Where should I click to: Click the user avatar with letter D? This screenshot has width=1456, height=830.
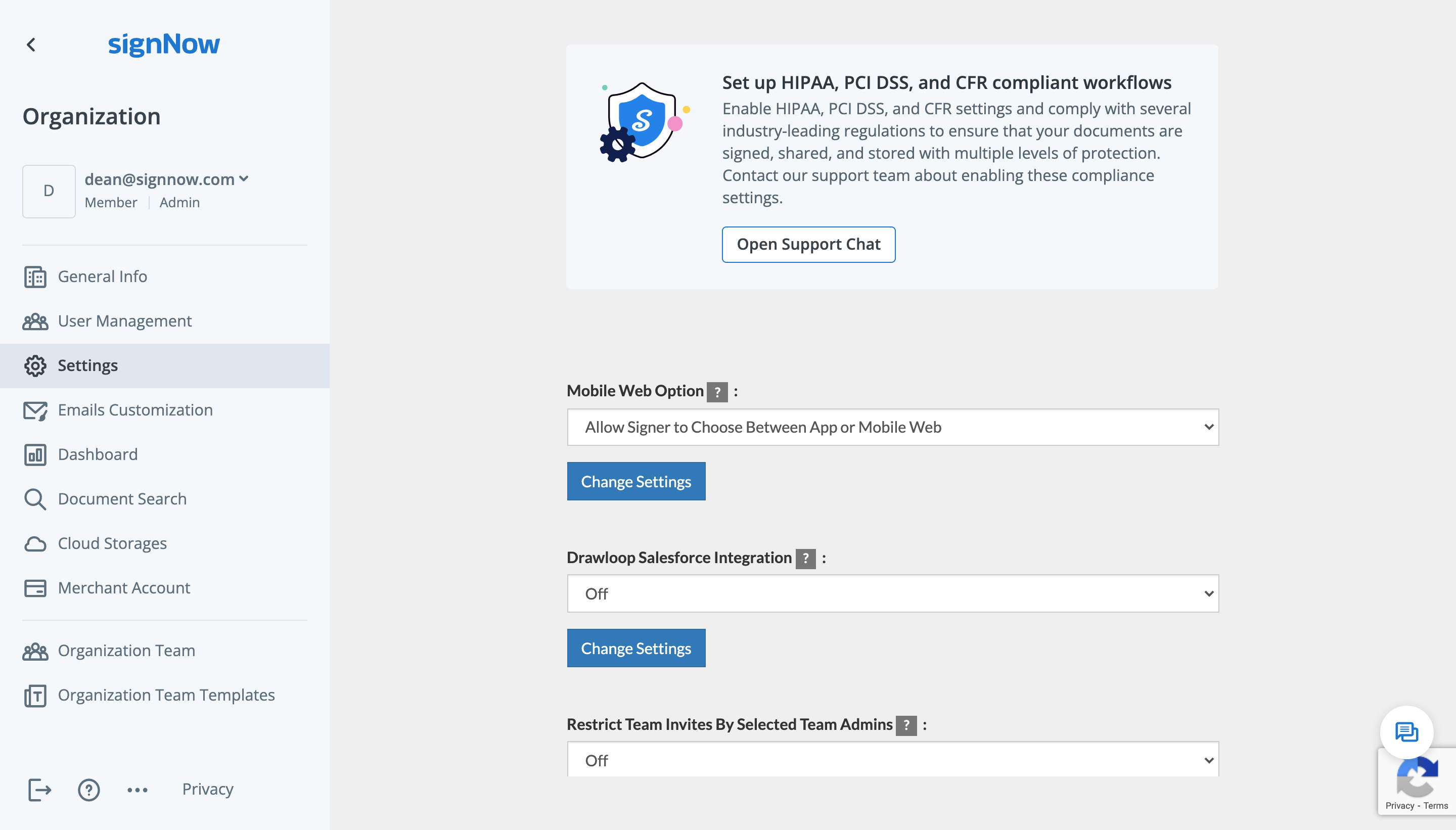point(49,191)
